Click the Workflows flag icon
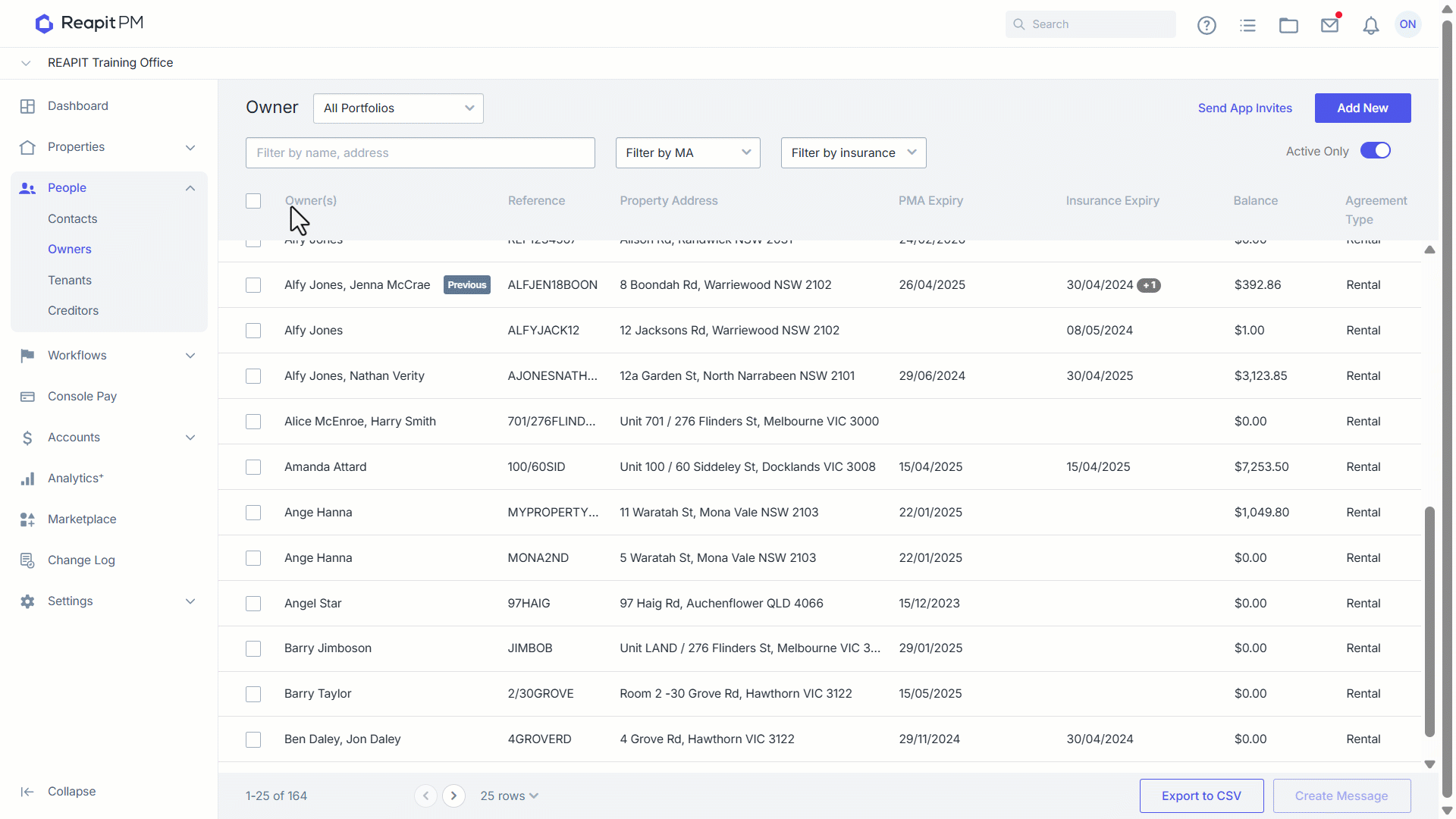Viewport: 1456px width, 819px height. [27, 356]
